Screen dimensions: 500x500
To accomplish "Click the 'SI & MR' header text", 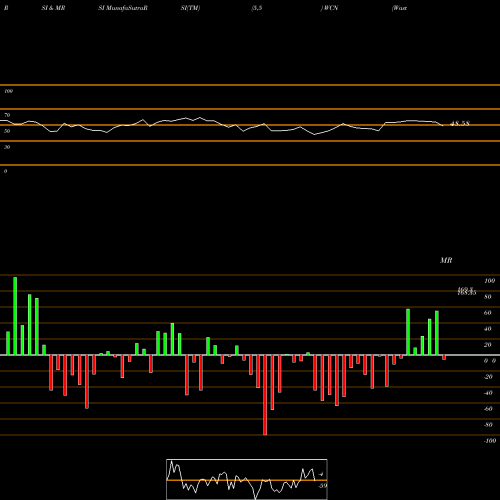I will [x=53, y=8].
